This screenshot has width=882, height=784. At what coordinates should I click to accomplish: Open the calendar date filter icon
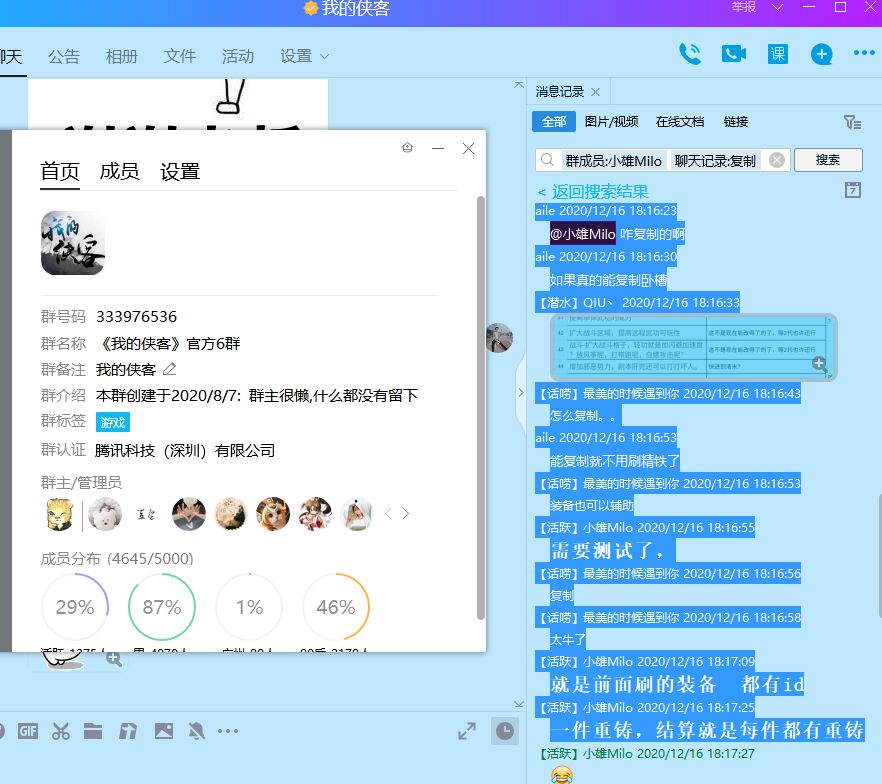pos(853,190)
